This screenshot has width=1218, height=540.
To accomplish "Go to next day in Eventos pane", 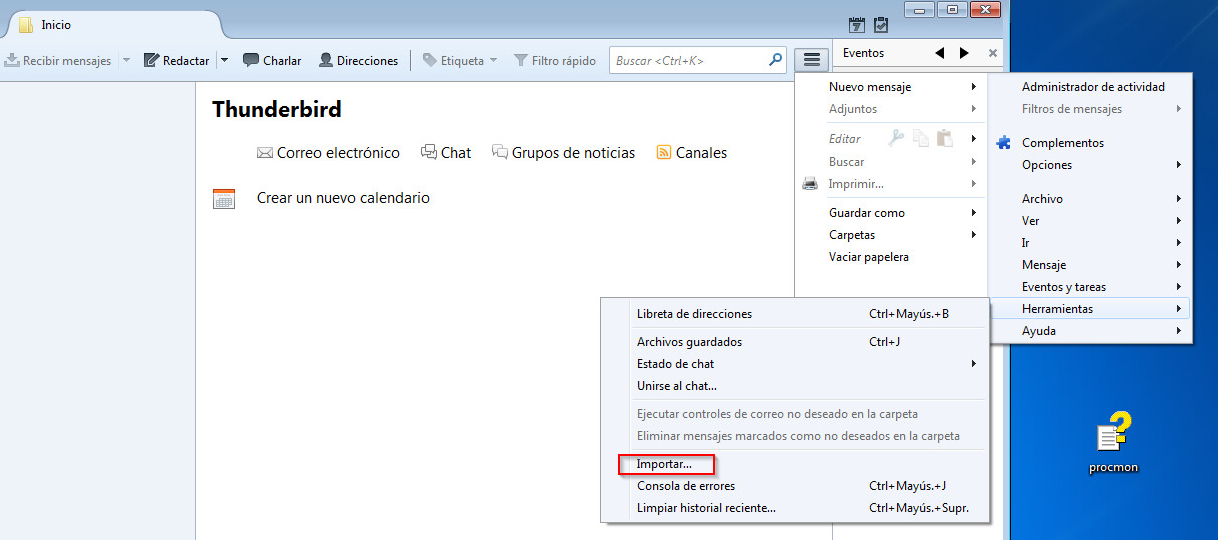I will (x=964, y=53).
